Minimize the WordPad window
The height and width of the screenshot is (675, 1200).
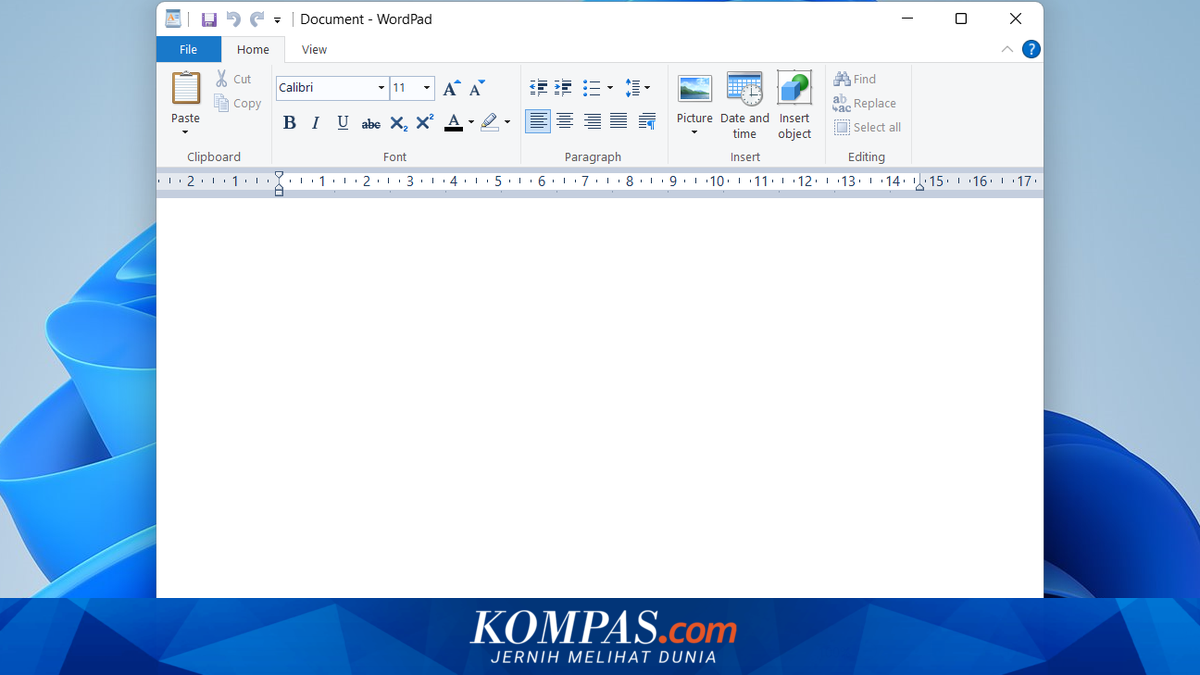[x=907, y=19]
